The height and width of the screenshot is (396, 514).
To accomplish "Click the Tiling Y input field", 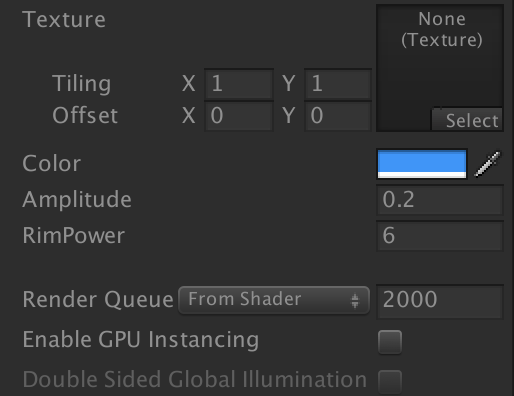I will tap(338, 84).
